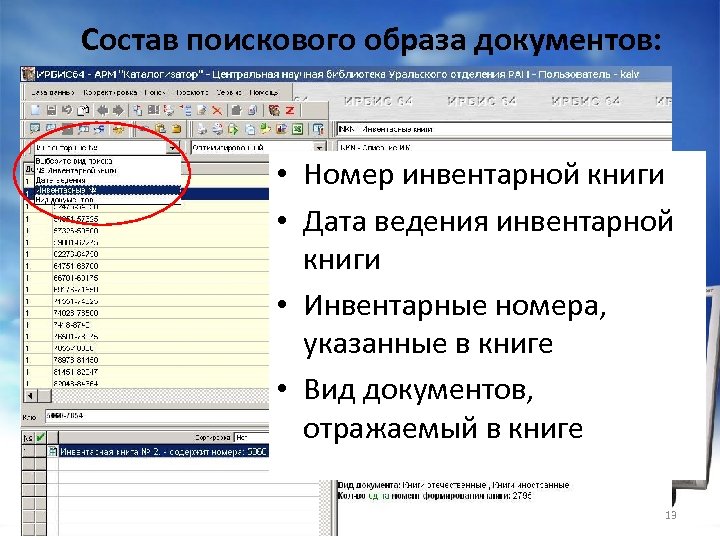Viewport: 720px width, 540px height.
Task: Click the list horizontal scrollbar left arrow
Action: [x=30, y=395]
